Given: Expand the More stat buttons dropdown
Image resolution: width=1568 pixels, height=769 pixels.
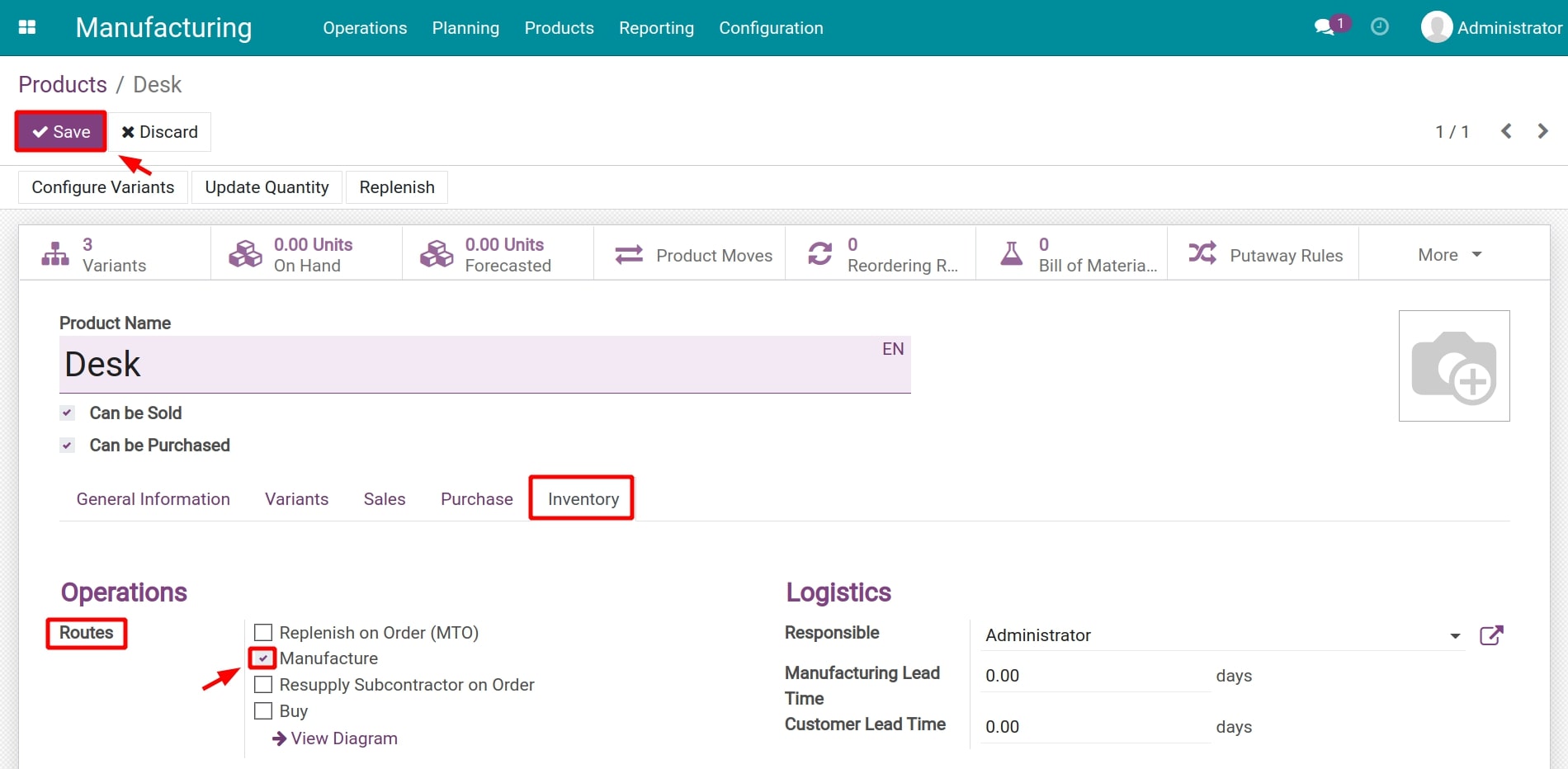Looking at the screenshot, I should (1449, 255).
